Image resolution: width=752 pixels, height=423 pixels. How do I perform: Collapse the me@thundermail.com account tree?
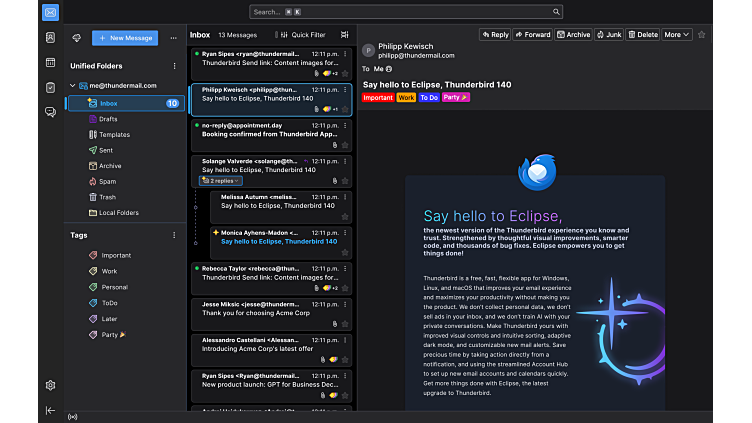click(x=72, y=86)
